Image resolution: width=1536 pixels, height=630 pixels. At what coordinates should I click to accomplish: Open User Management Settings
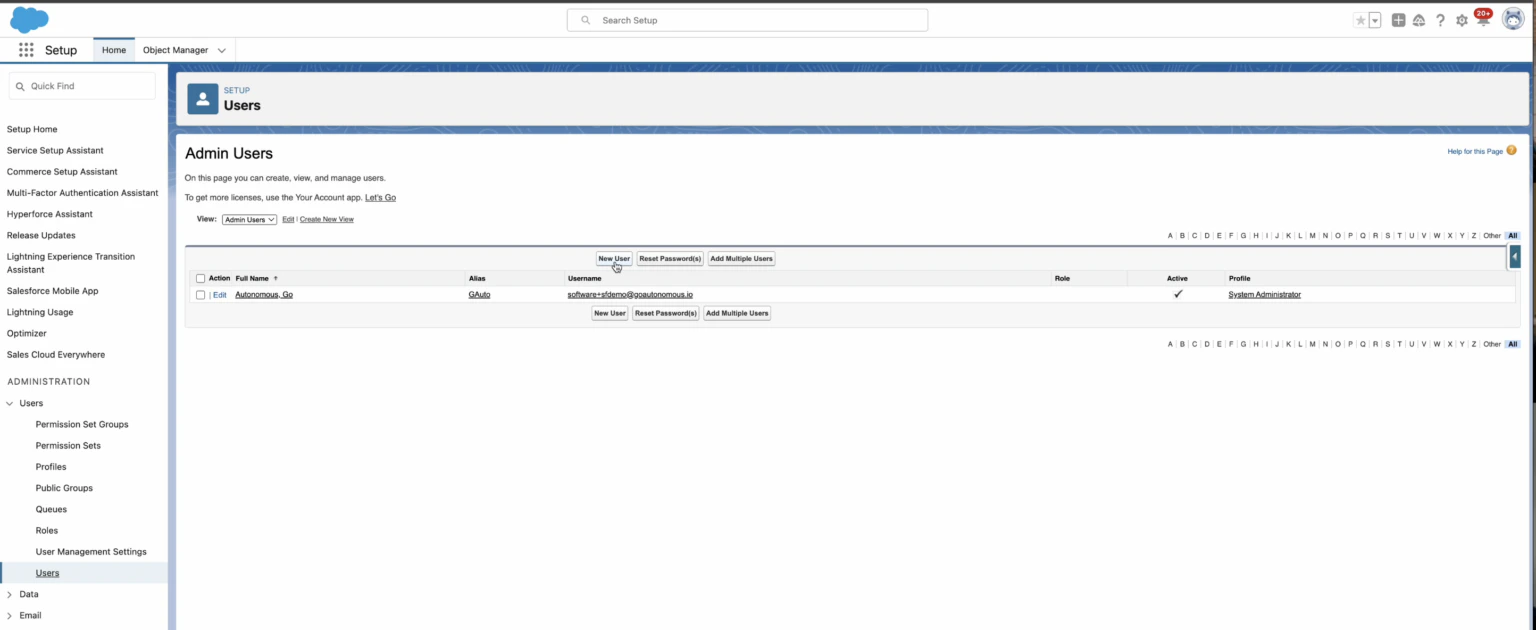tap(91, 551)
